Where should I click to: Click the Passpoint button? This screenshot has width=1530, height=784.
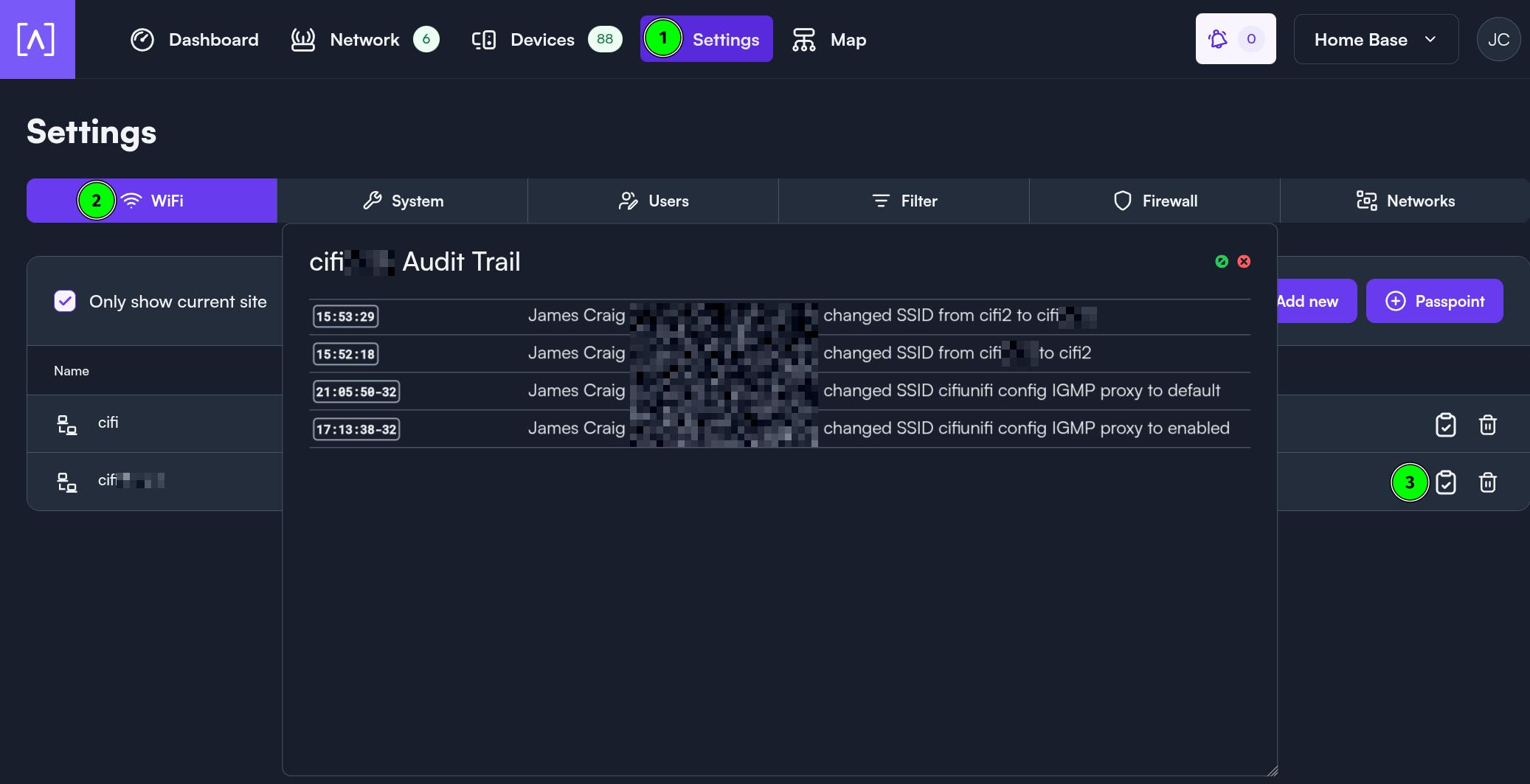pos(1434,301)
